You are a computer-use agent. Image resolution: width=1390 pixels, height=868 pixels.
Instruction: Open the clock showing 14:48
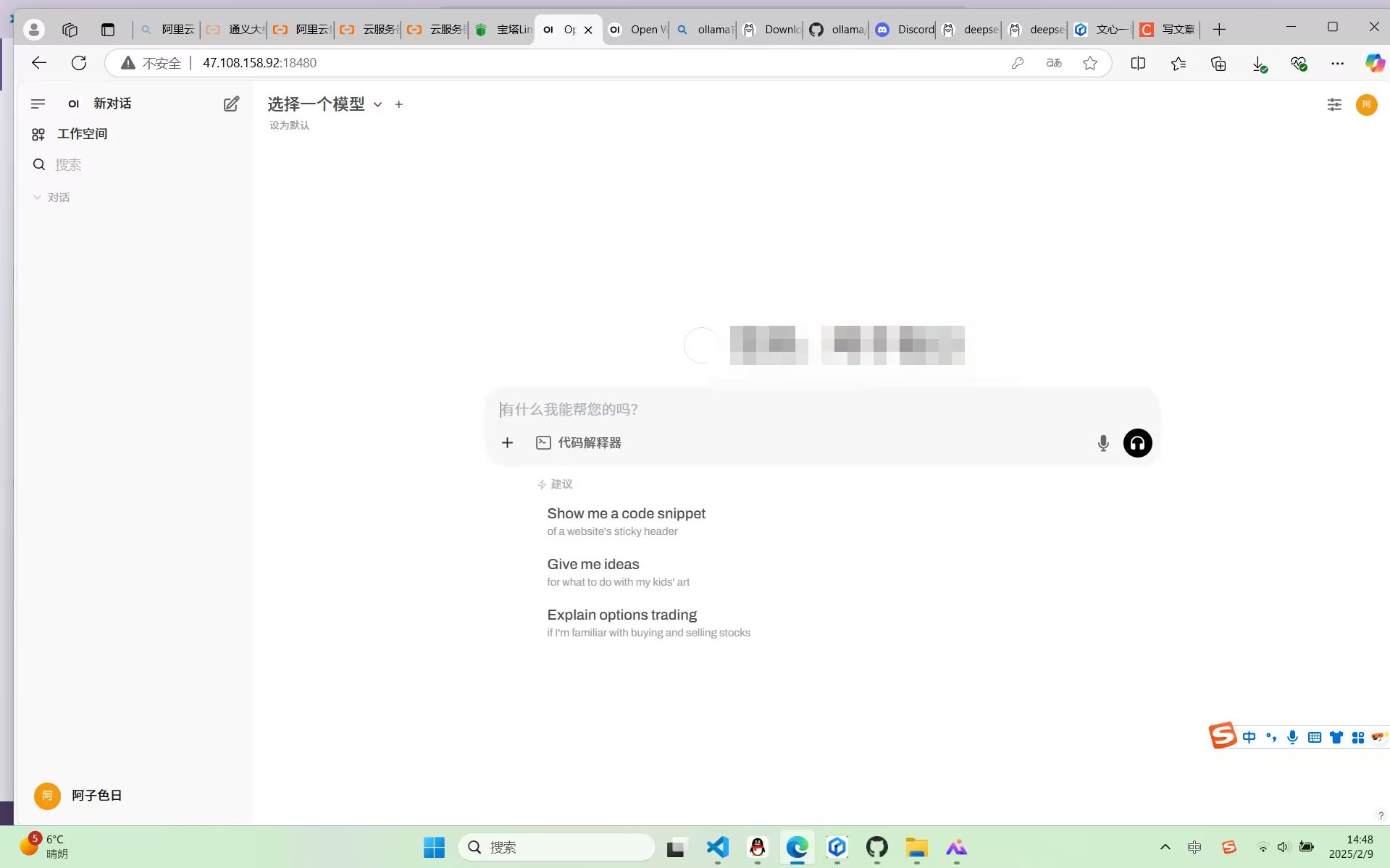pos(1350,846)
